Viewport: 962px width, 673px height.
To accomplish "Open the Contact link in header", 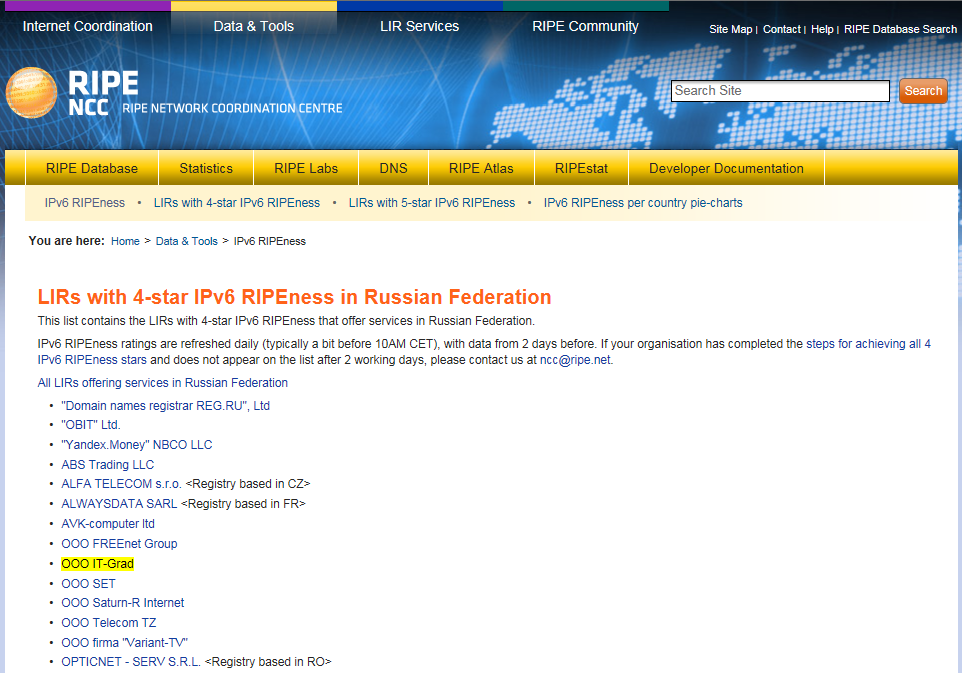I will pos(782,29).
